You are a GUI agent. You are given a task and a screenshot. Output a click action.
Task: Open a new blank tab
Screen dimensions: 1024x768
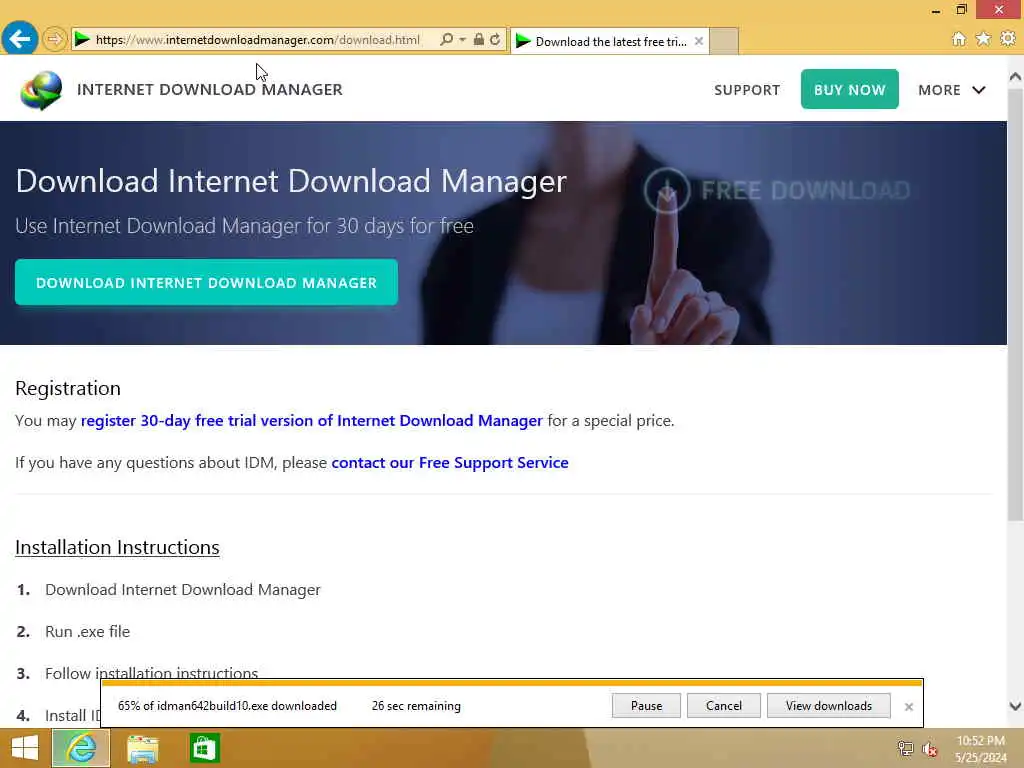724,41
